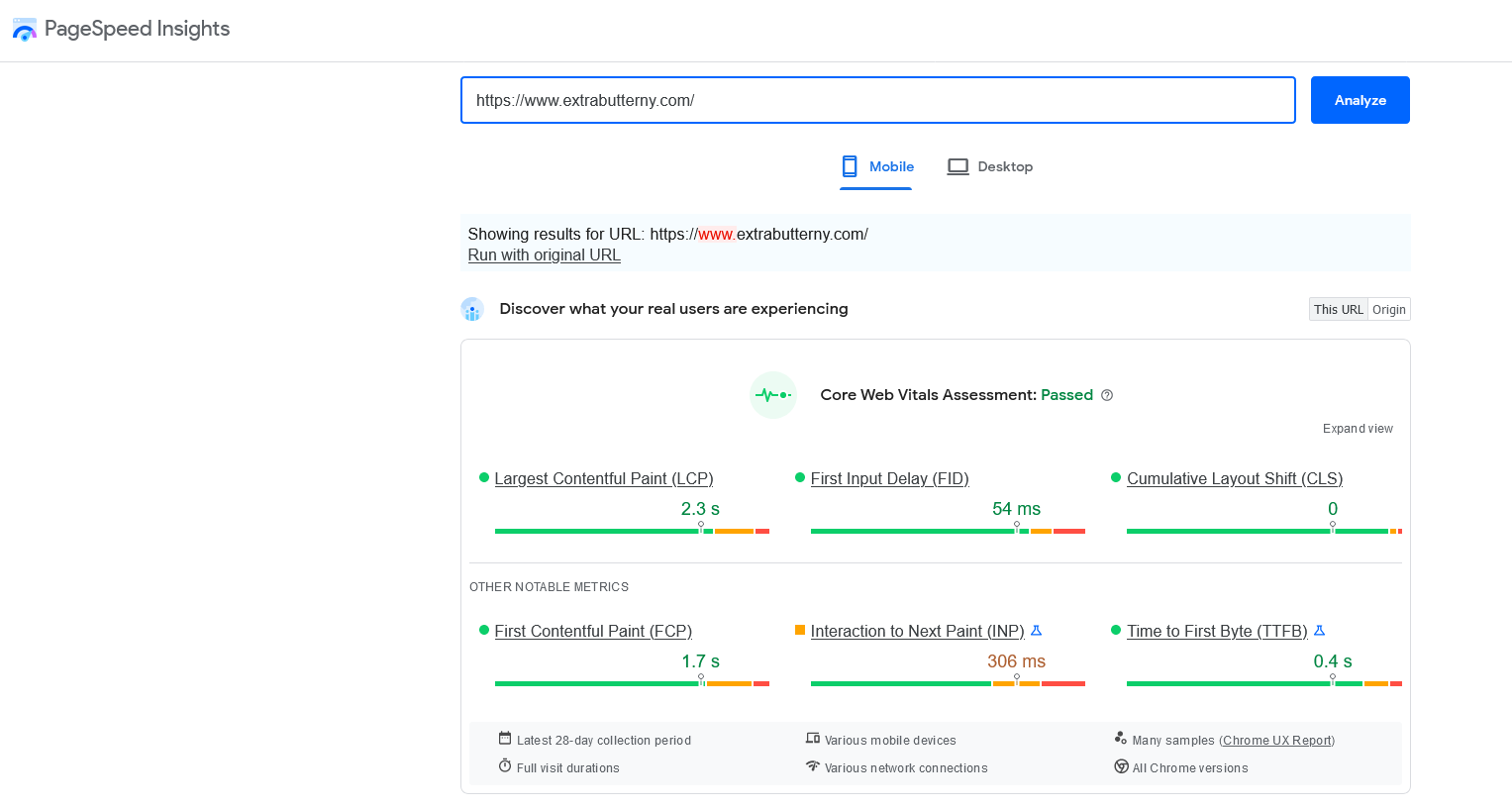Switch to the Origin toggle option
This screenshot has height=809, width=1512.
1388,310
